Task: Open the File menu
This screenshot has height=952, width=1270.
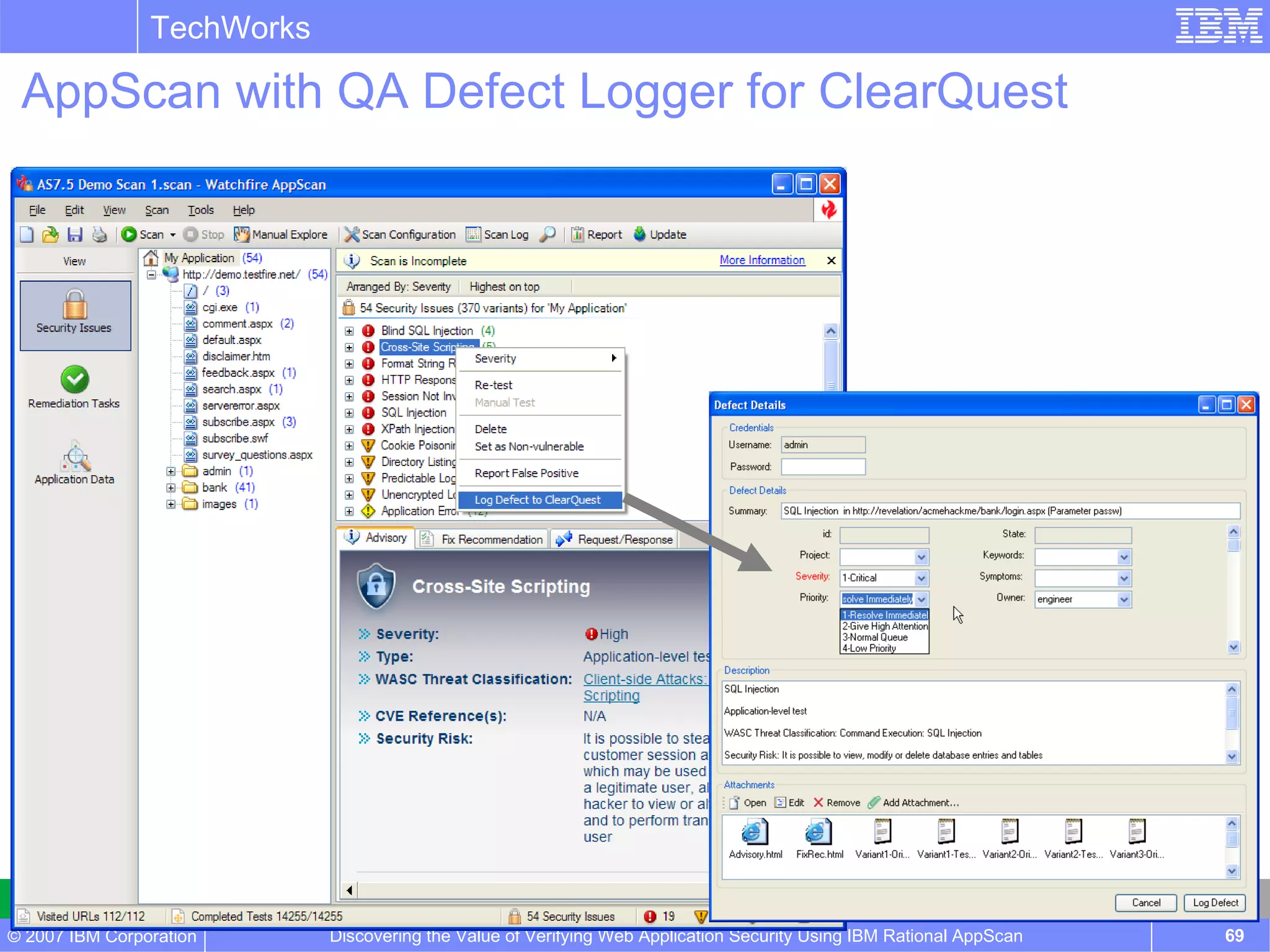Action: coord(37,210)
